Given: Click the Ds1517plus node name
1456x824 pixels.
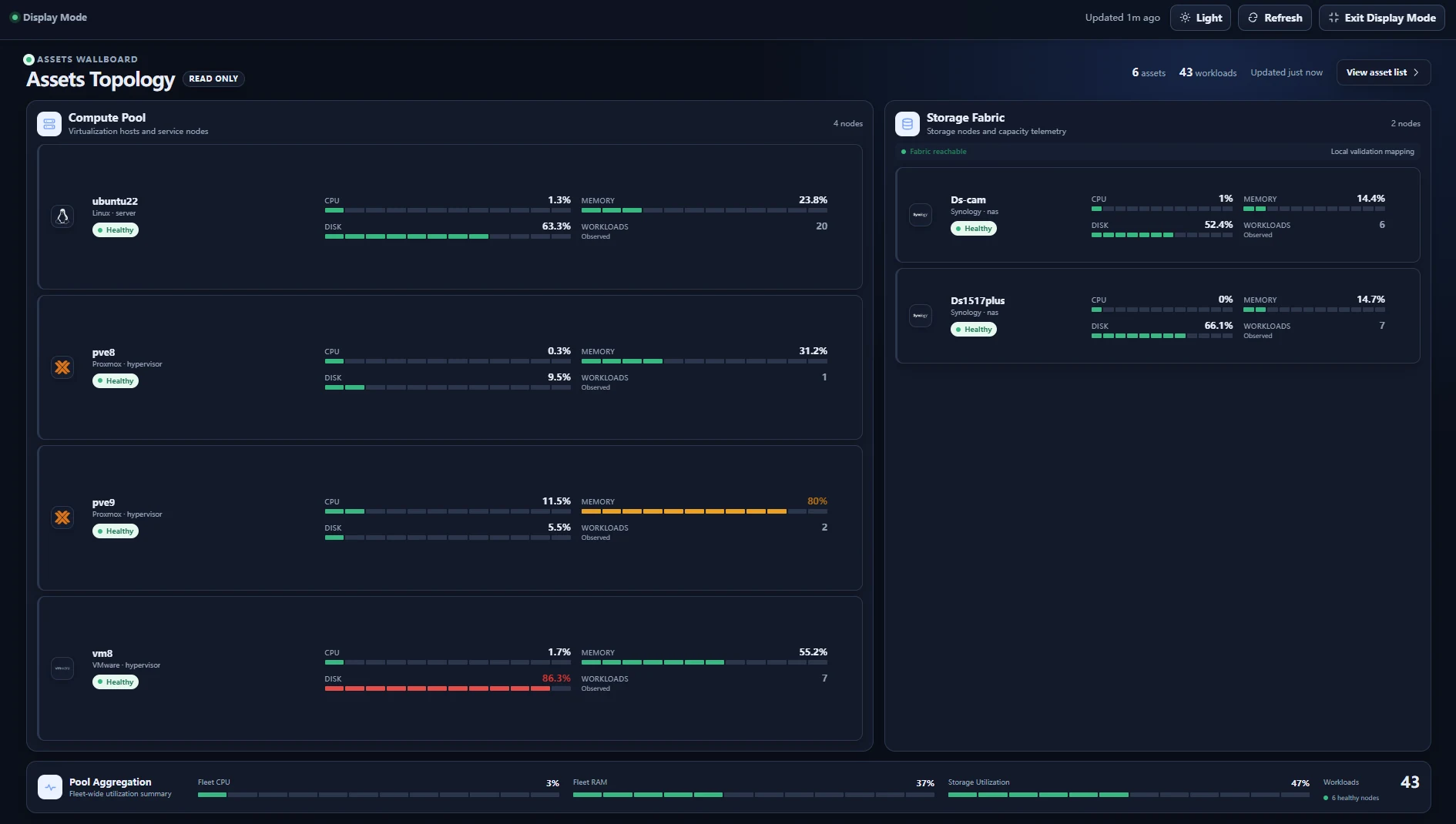Looking at the screenshot, I should (978, 301).
